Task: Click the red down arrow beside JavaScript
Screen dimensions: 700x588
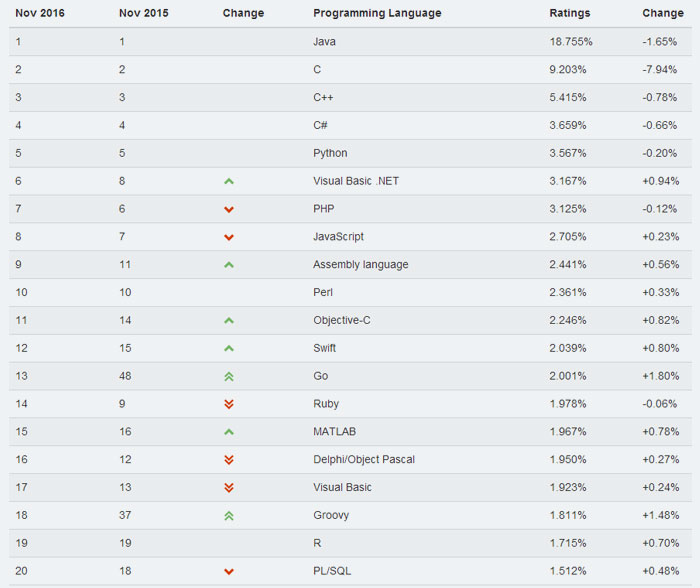Action: pyautogui.click(x=229, y=237)
